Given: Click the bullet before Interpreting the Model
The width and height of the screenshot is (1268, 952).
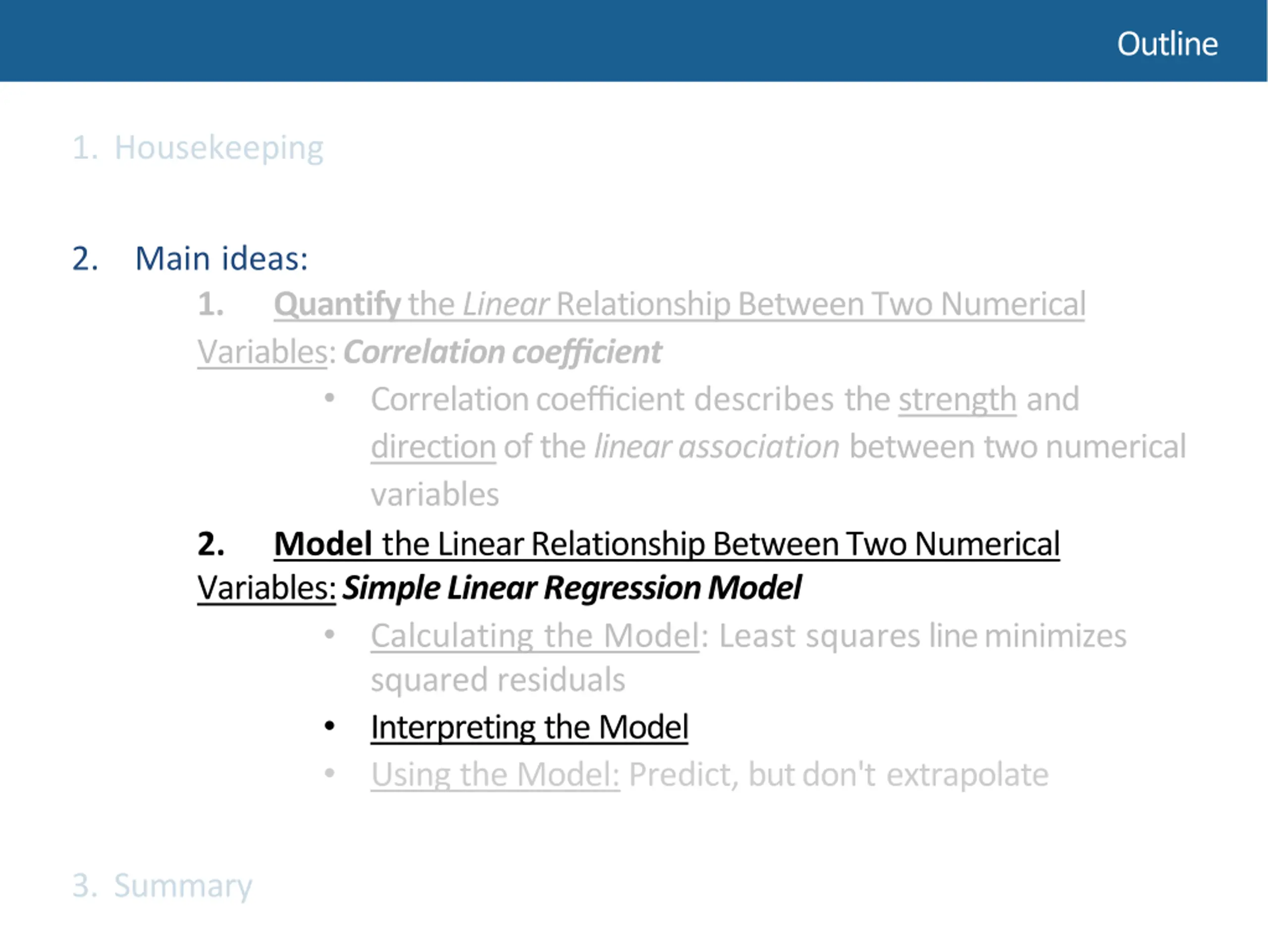Looking at the screenshot, I should pos(329,726).
